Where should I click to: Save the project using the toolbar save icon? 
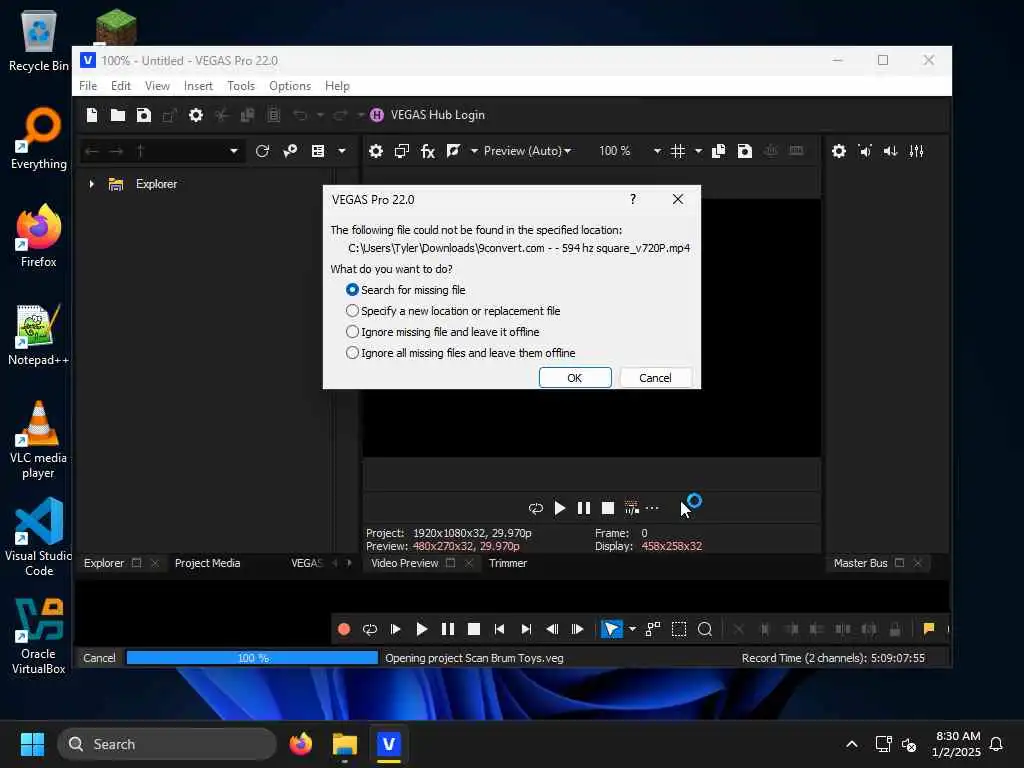[144, 116]
